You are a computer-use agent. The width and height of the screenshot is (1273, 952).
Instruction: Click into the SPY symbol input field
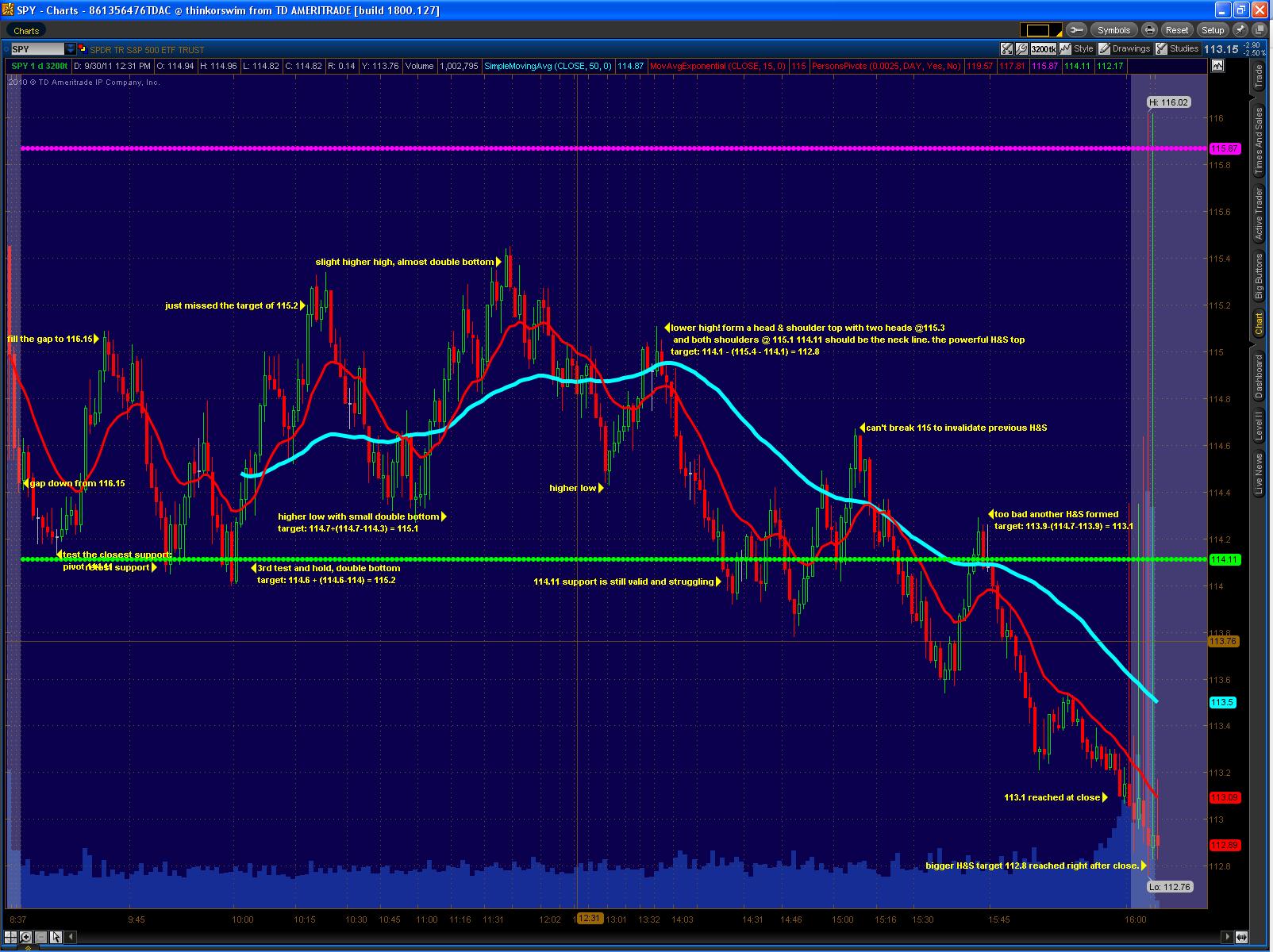[37, 49]
